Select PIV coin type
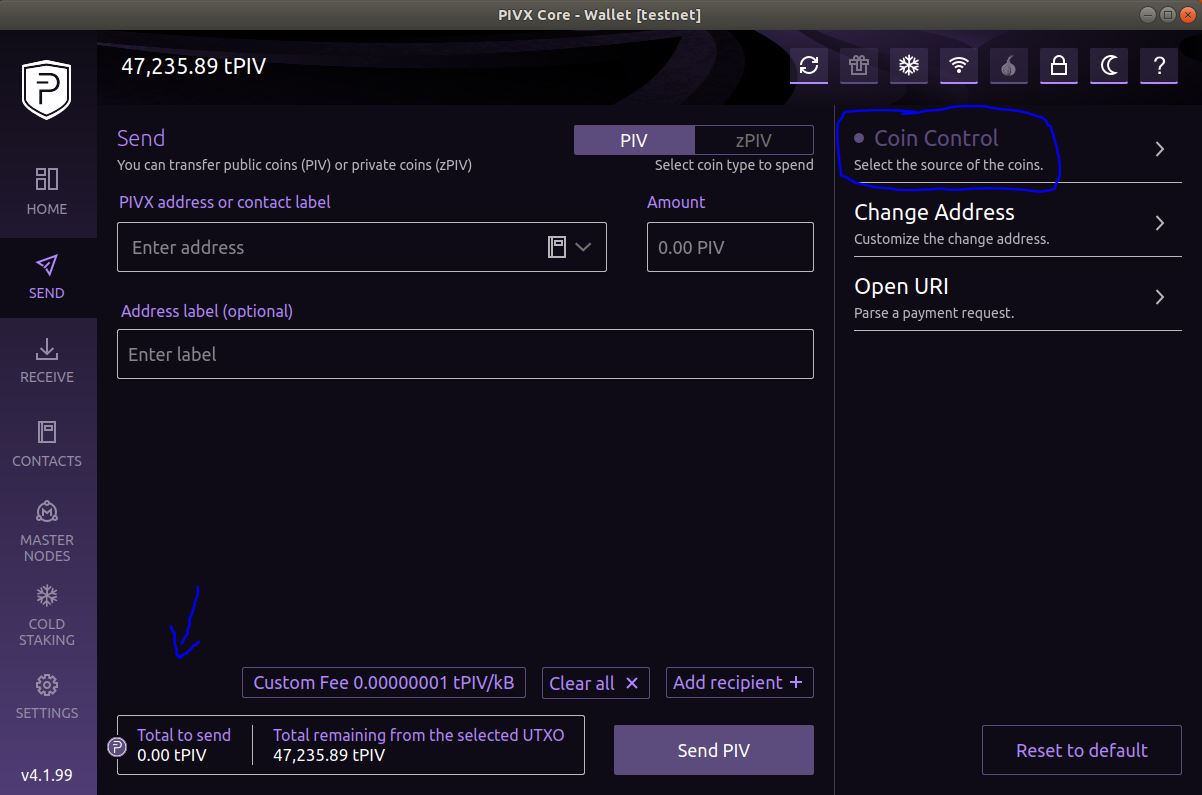The height and width of the screenshot is (795, 1202). (x=634, y=140)
